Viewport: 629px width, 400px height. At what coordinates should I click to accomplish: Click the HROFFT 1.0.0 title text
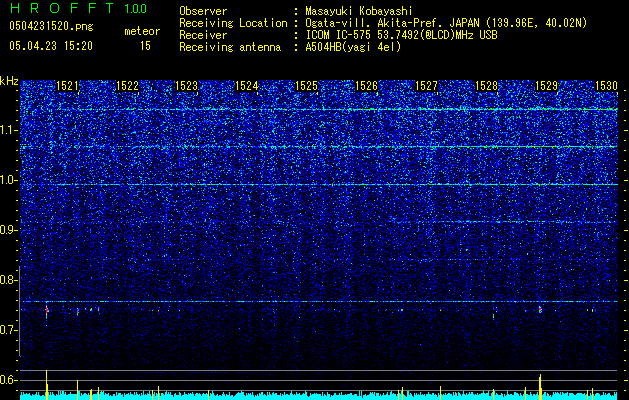tap(78, 8)
